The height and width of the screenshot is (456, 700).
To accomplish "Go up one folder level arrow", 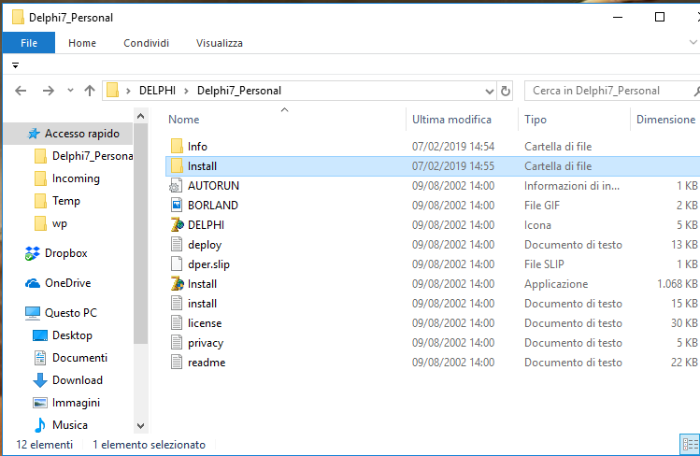I will [x=89, y=91].
